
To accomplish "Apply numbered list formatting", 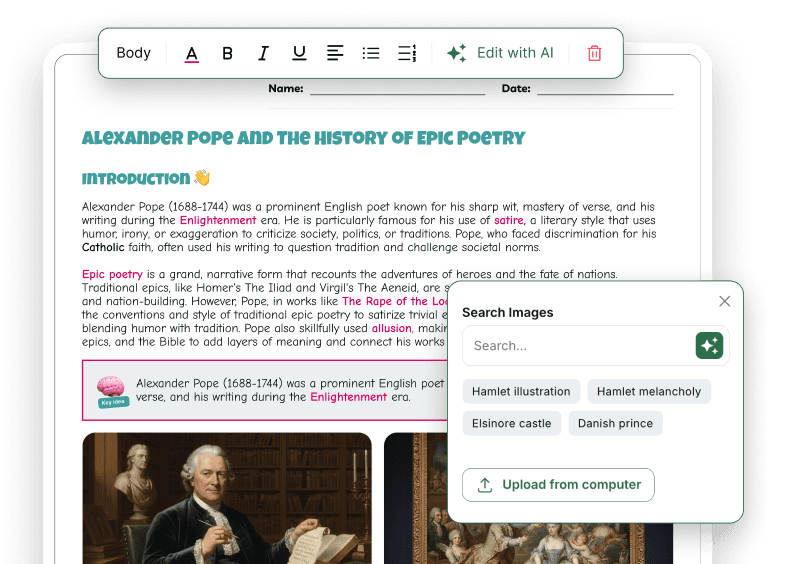I will [x=407, y=53].
